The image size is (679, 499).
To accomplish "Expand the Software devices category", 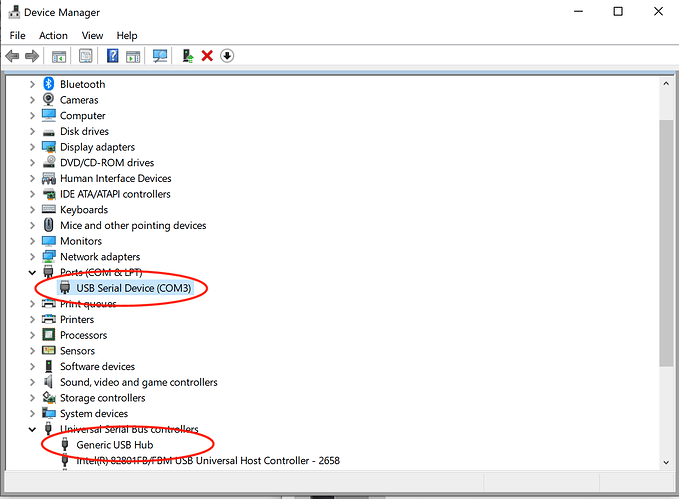I will 32,366.
